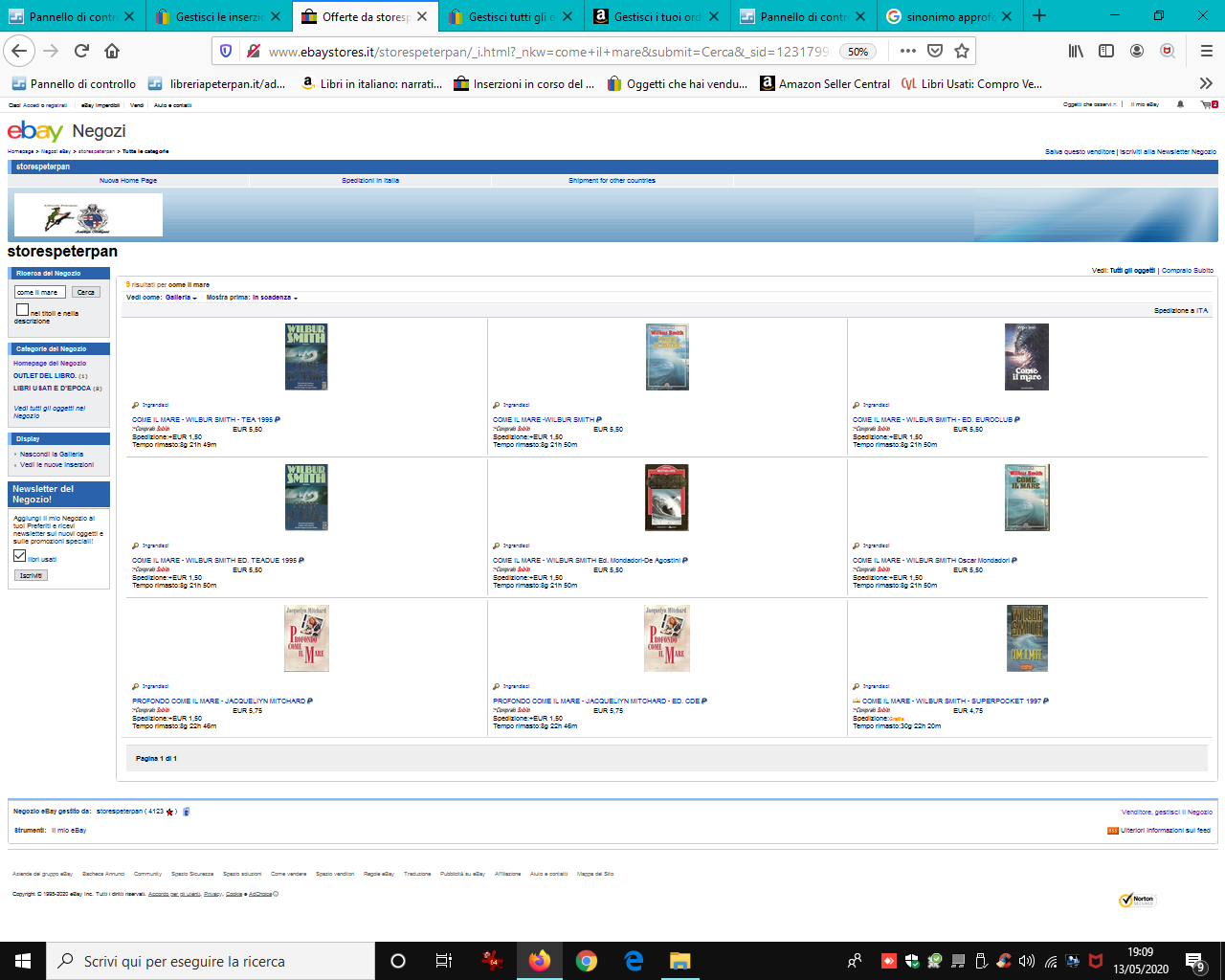Open the eBay notifications bell

pos(1180,104)
